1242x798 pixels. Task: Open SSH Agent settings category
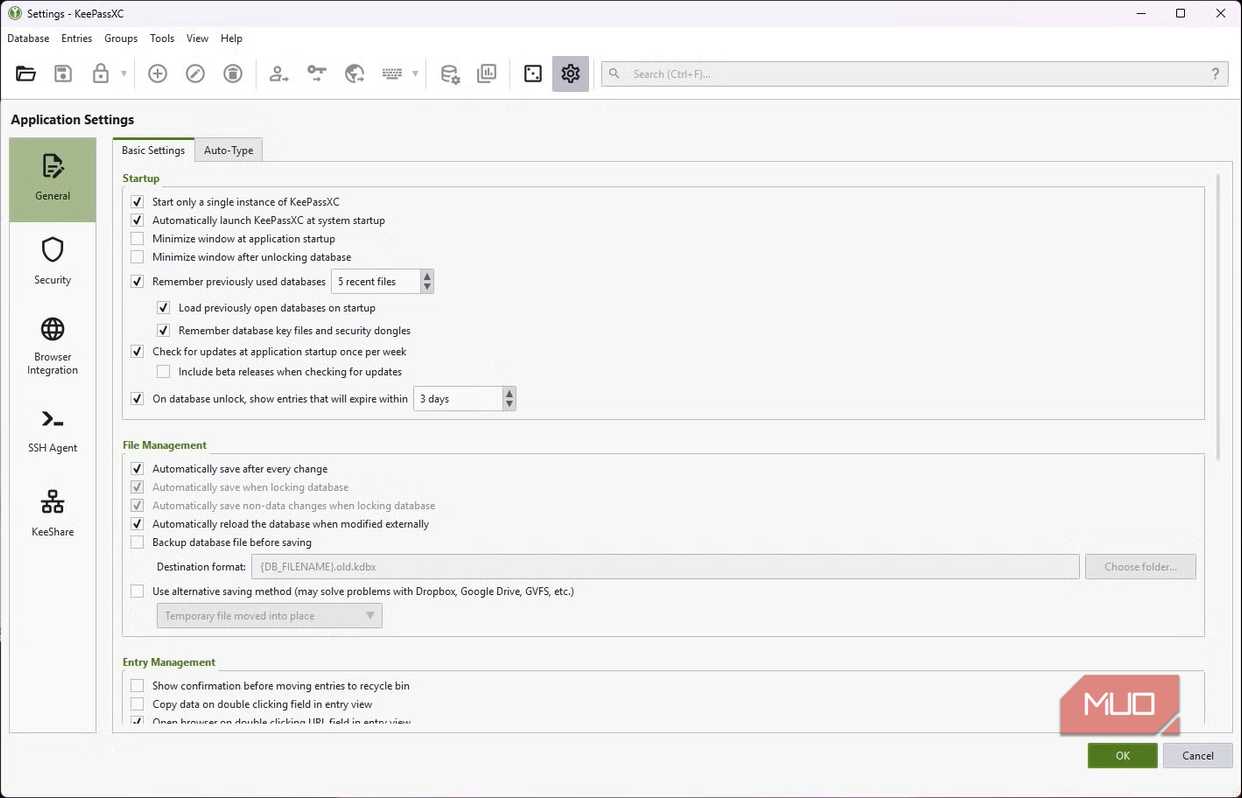(53, 431)
